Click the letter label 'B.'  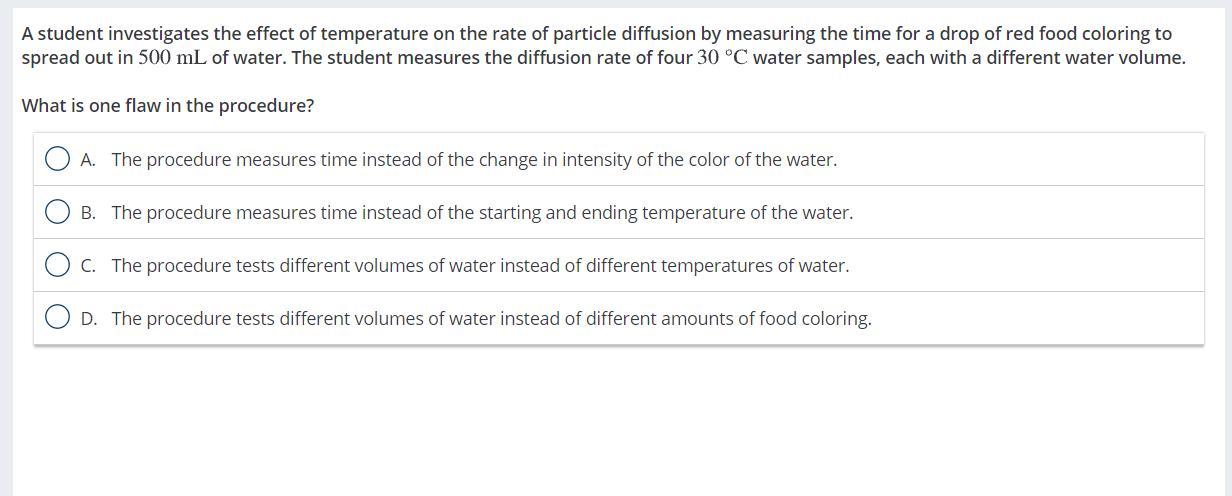(x=89, y=213)
